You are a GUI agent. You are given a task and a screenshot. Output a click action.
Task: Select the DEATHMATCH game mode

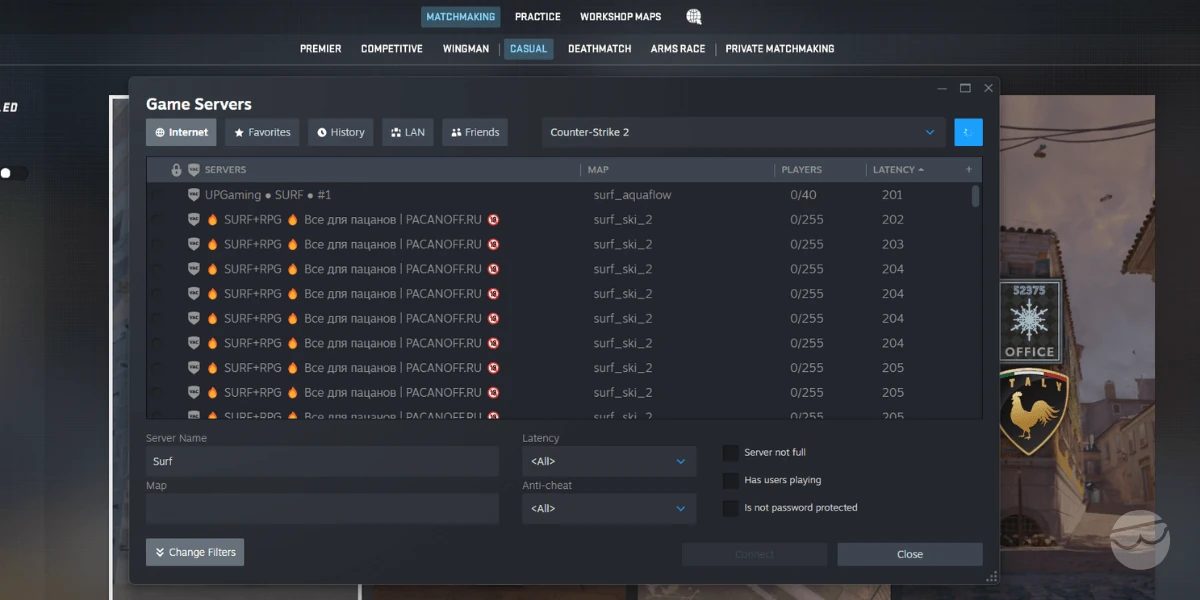600,49
